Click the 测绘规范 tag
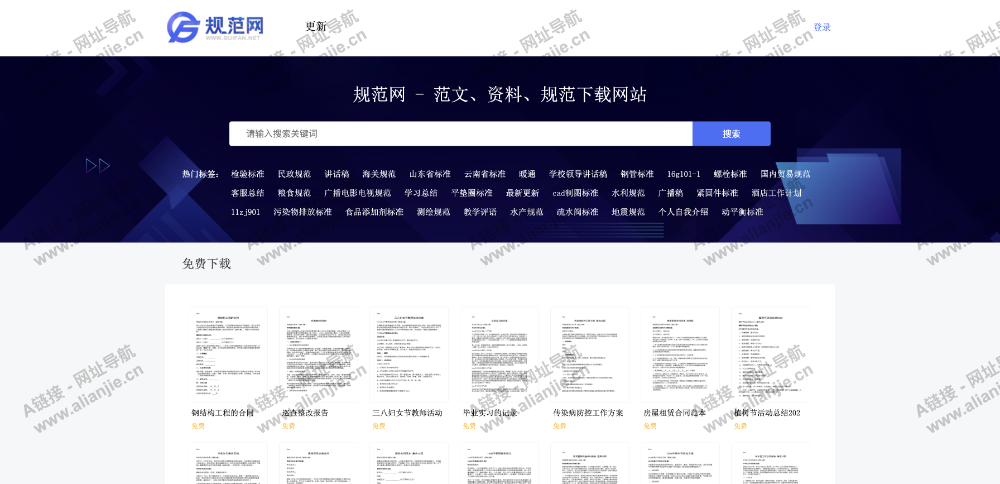Screen dimensions: 1000x484 [434, 212]
